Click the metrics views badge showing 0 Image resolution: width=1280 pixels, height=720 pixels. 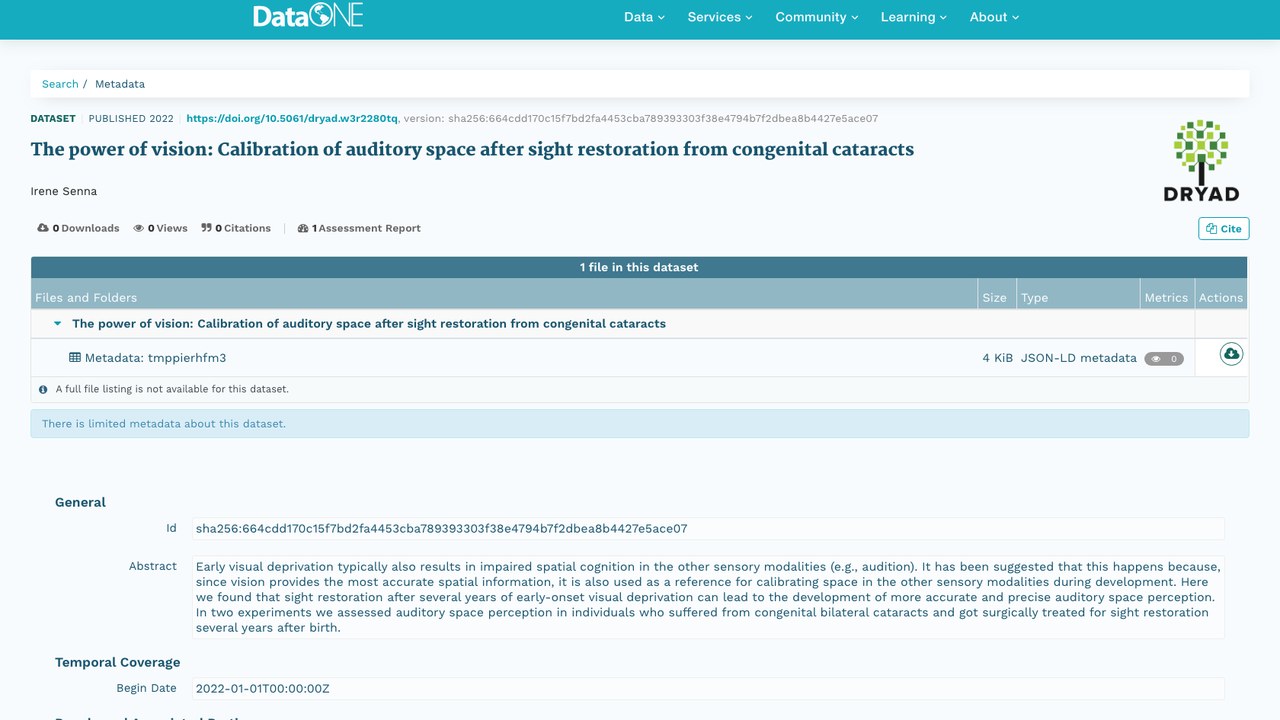tap(1164, 358)
